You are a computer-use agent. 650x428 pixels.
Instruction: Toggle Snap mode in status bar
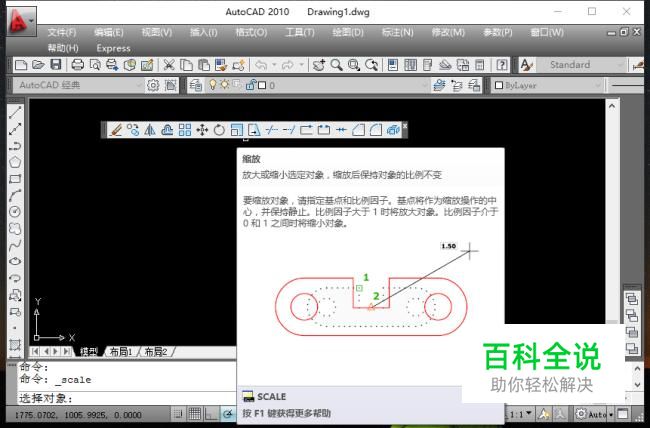[x=178, y=413]
